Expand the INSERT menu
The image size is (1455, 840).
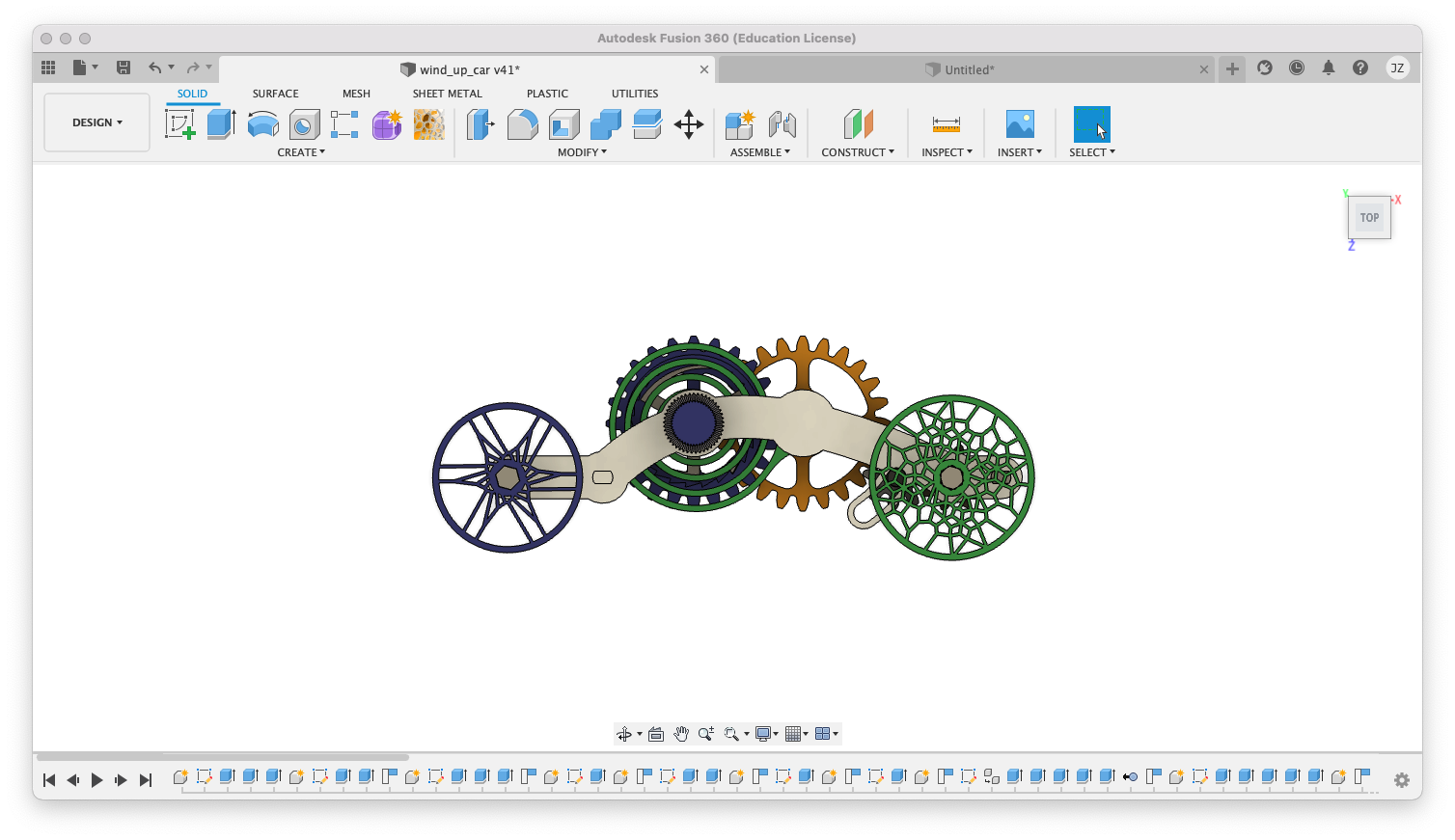click(x=1020, y=152)
